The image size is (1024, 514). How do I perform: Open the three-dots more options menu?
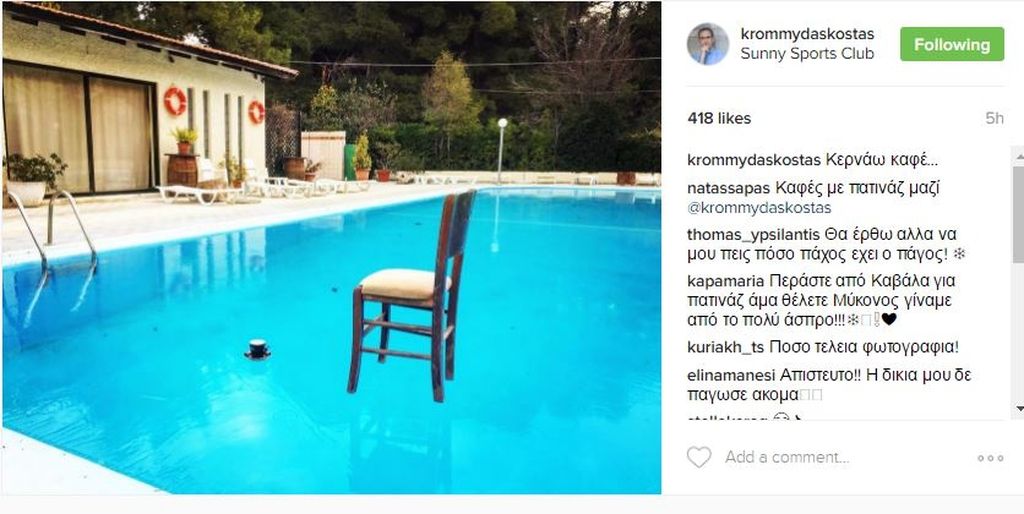pyautogui.click(x=990, y=458)
